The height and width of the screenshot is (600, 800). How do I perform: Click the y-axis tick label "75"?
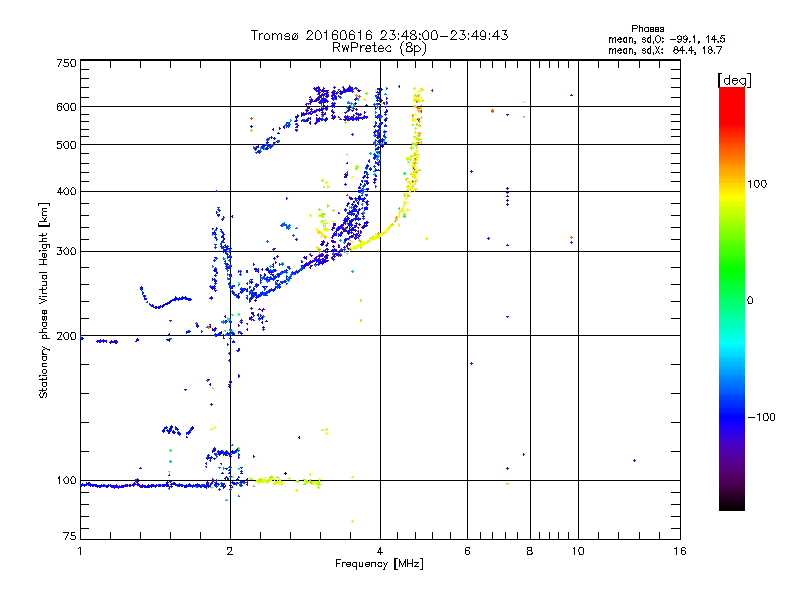click(x=70, y=536)
